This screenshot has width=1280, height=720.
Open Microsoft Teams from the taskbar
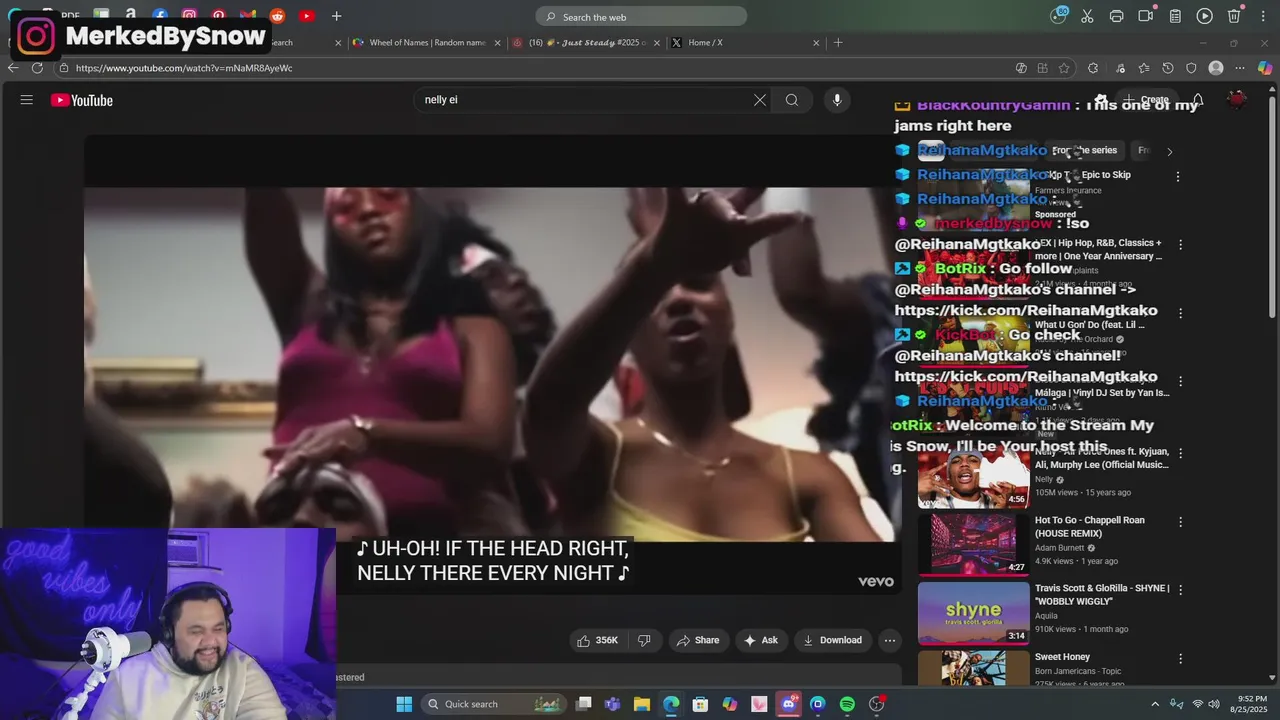[612, 704]
